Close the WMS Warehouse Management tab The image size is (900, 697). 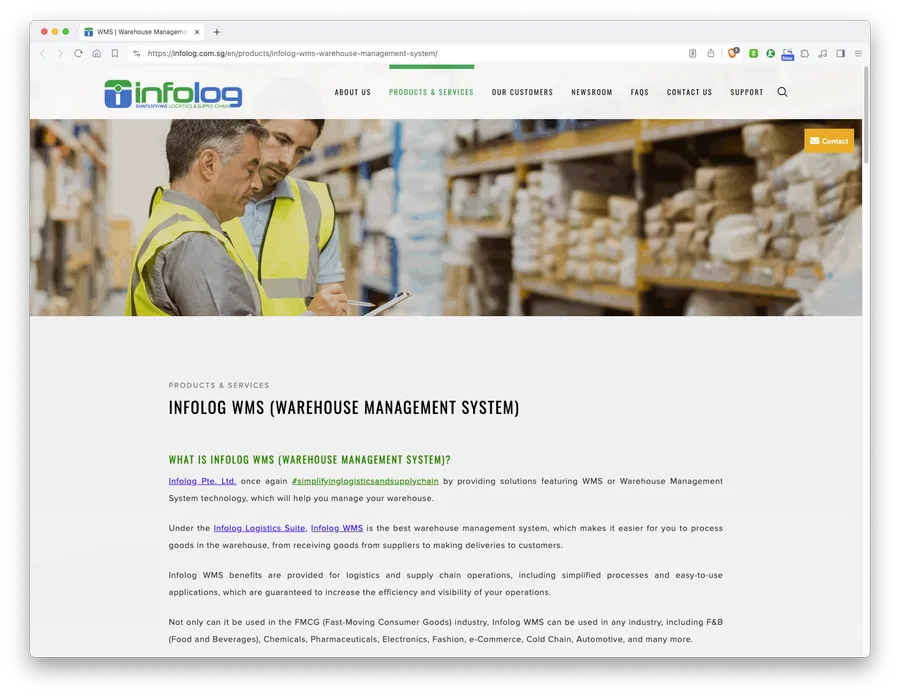click(x=197, y=32)
